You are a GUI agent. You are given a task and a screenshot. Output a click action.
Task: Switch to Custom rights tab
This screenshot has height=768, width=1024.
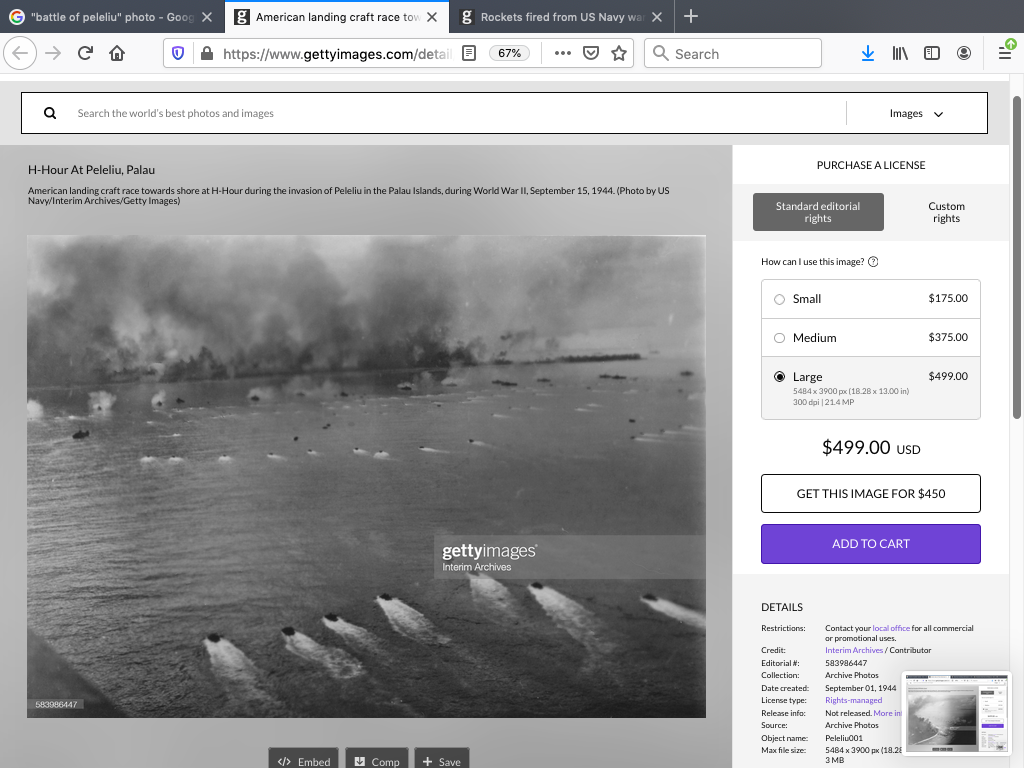pyautogui.click(x=945, y=212)
